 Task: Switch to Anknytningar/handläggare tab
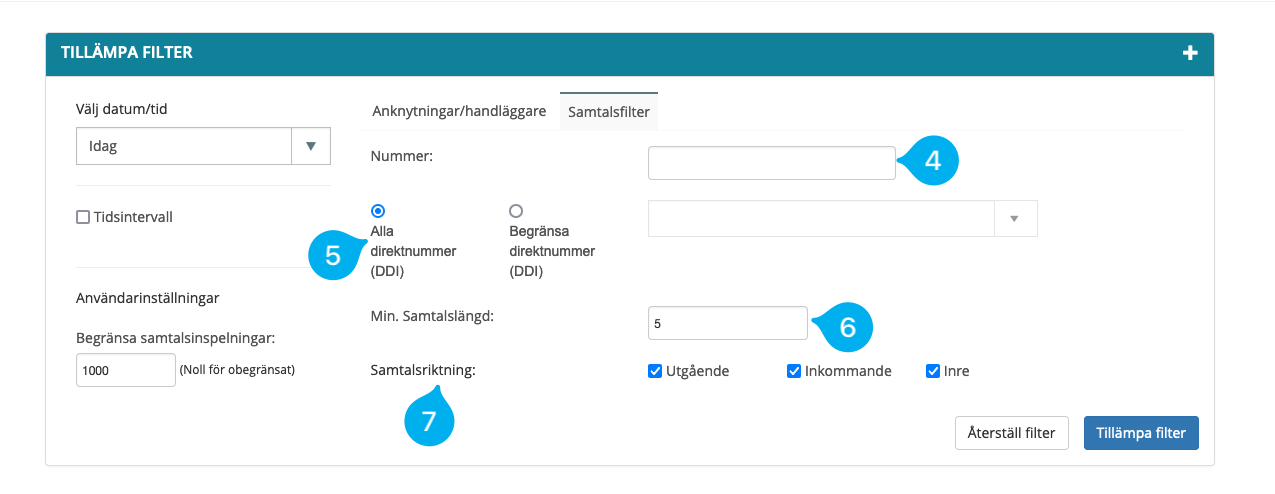pyautogui.click(x=459, y=111)
